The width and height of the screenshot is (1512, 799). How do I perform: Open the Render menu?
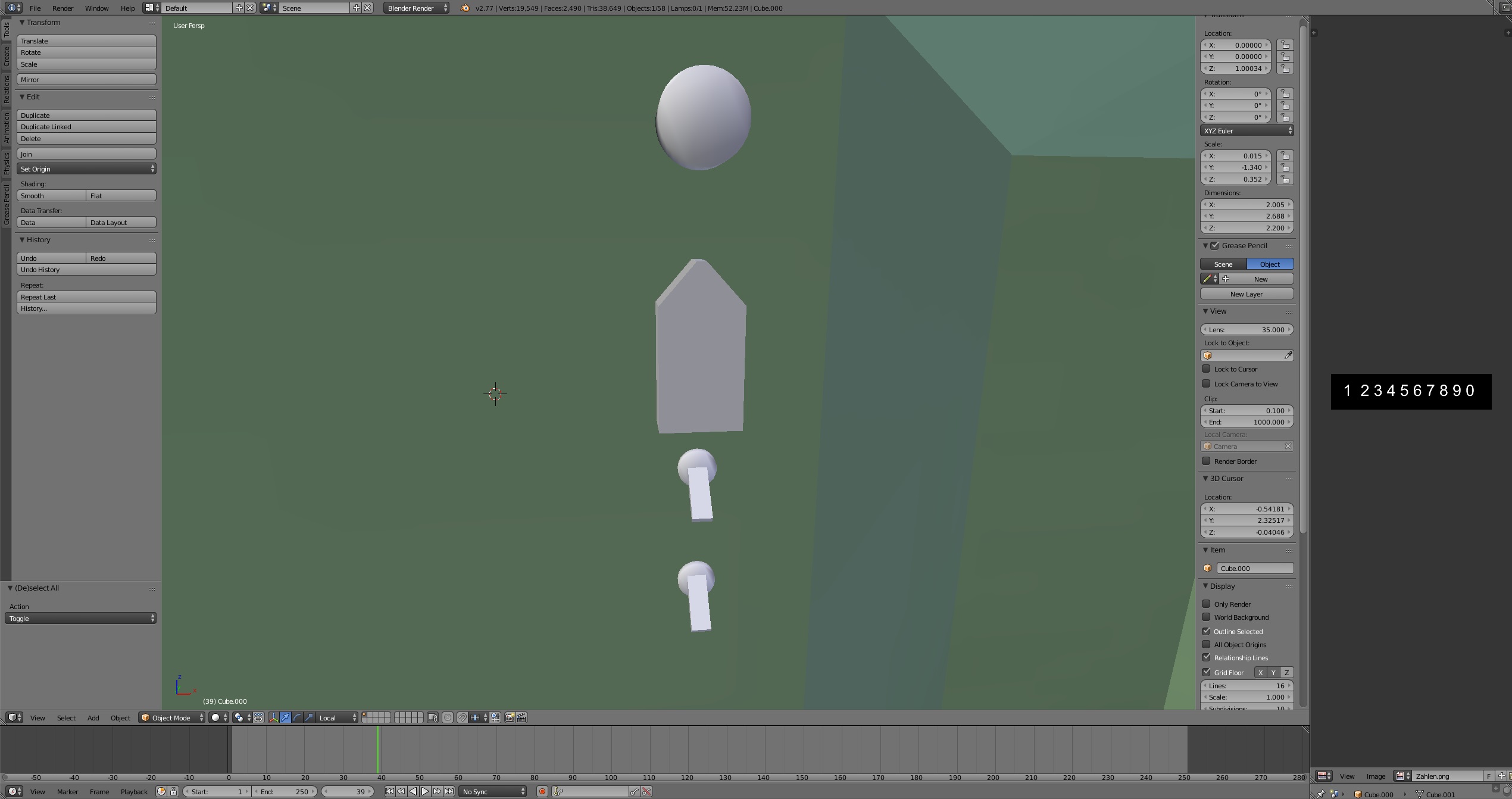[63, 8]
